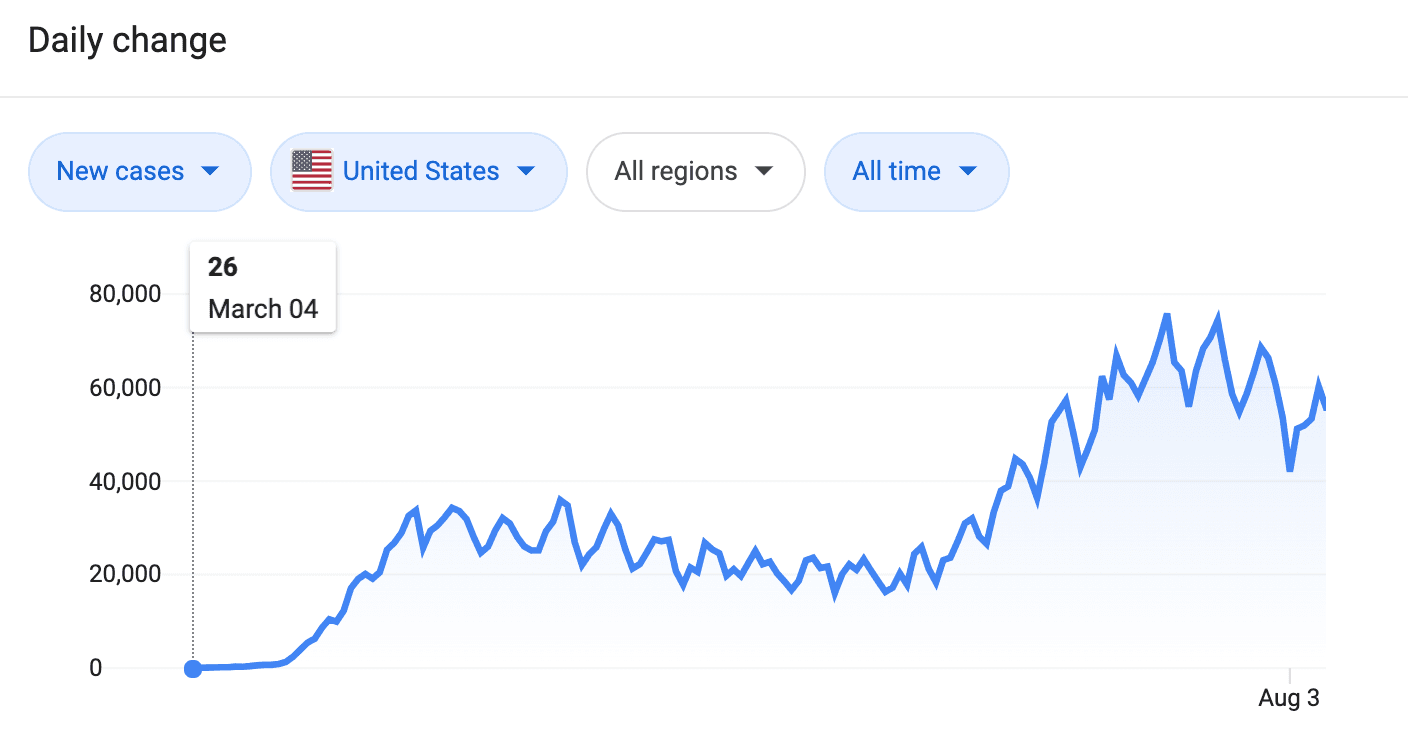This screenshot has width=1408, height=742.
Task: Click the 0 y-axis label
Action: (x=96, y=668)
